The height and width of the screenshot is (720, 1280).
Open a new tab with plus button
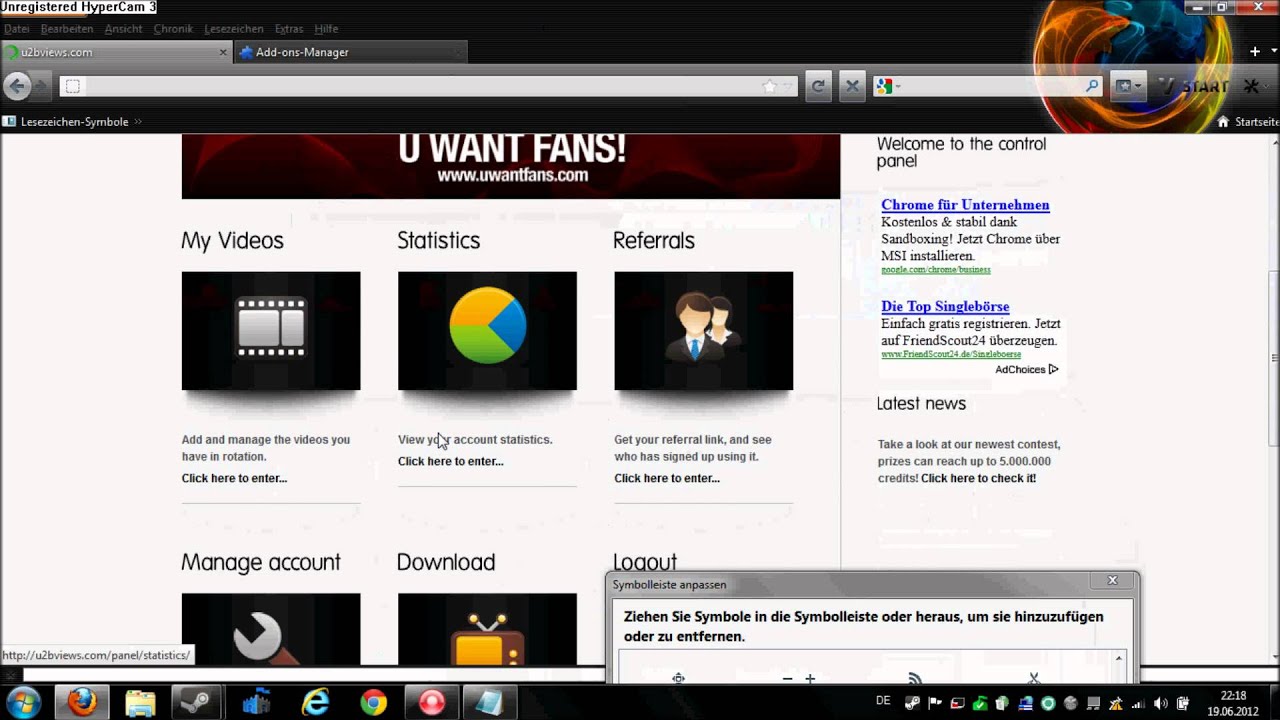tap(1256, 52)
